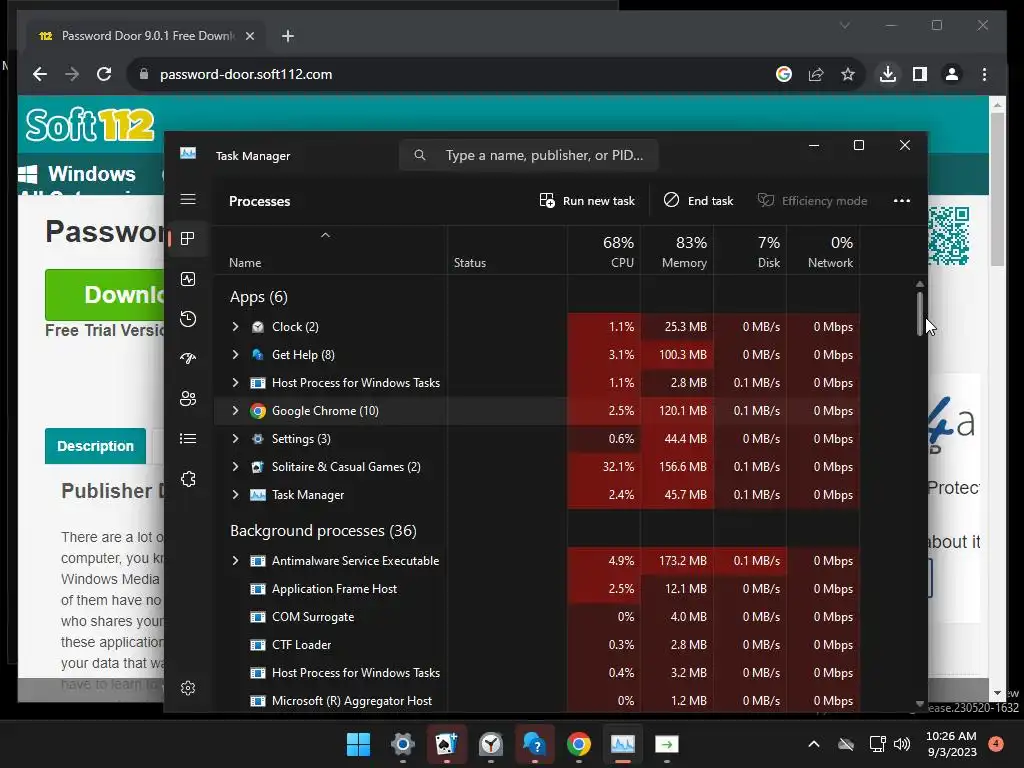Open Get Help app from taskbar
The height and width of the screenshot is (768, 1024).
coord(534,744)
